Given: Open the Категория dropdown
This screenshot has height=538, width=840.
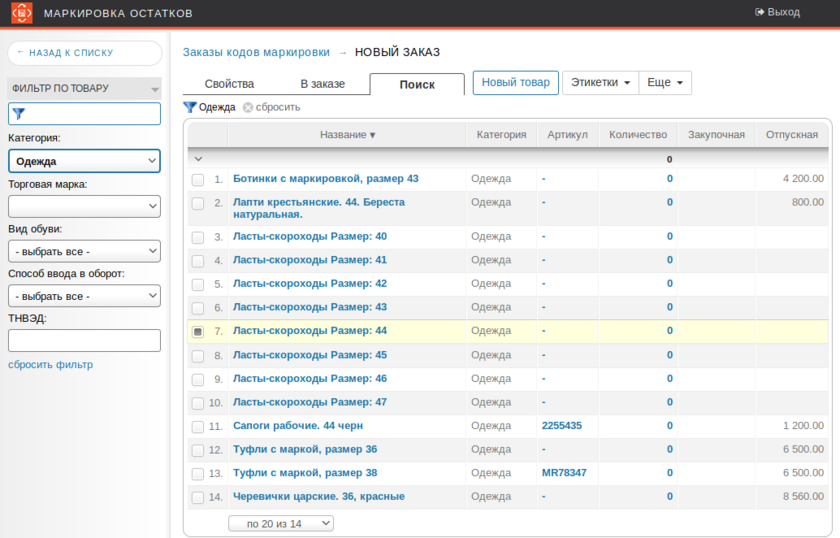Looking at the screenshot, I should tap(84, 161).
